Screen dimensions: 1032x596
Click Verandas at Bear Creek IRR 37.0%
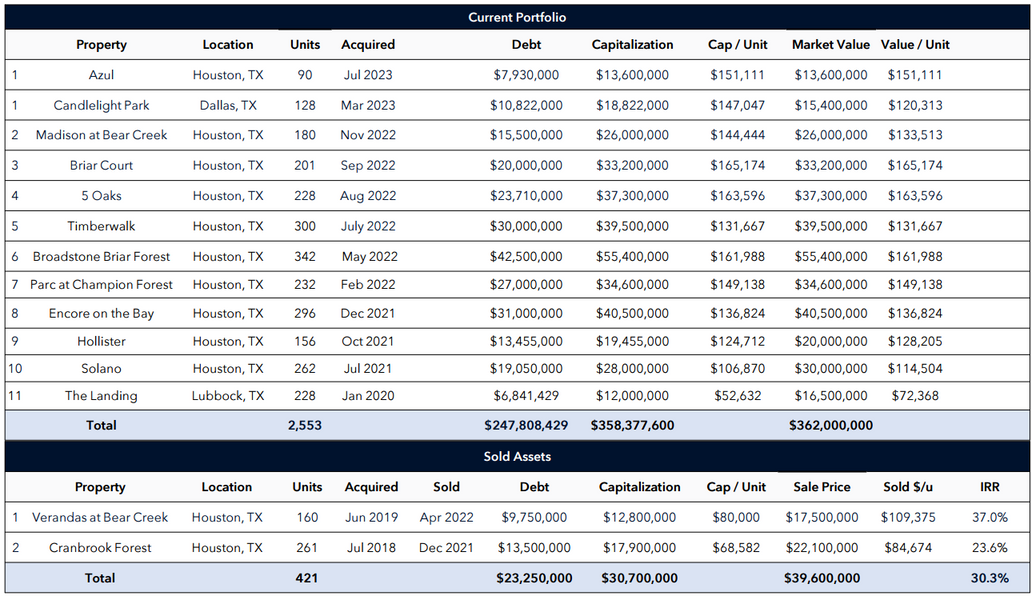(x=989, y=517)
